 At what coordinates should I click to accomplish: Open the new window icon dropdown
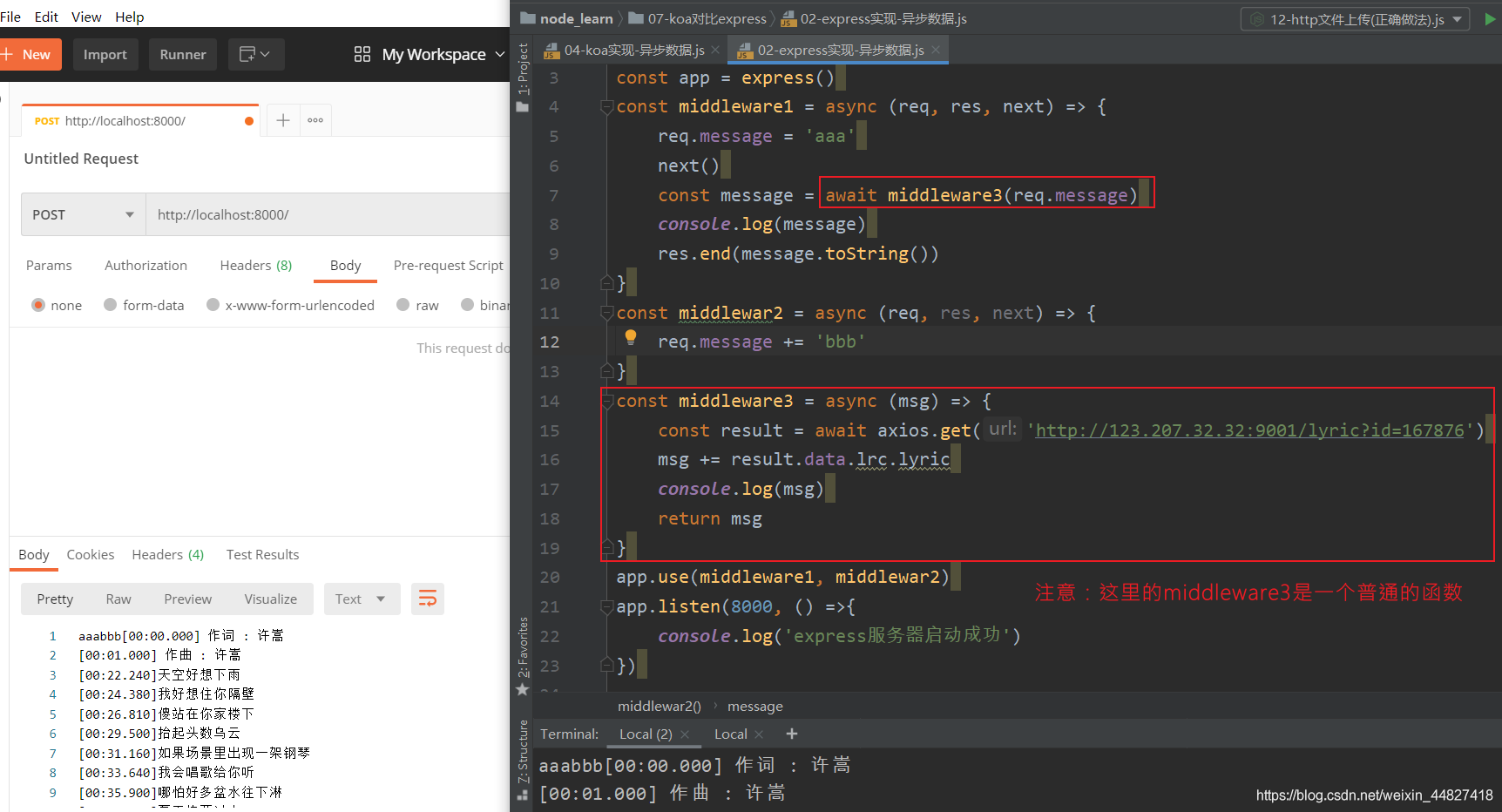(x=256, y=54)
